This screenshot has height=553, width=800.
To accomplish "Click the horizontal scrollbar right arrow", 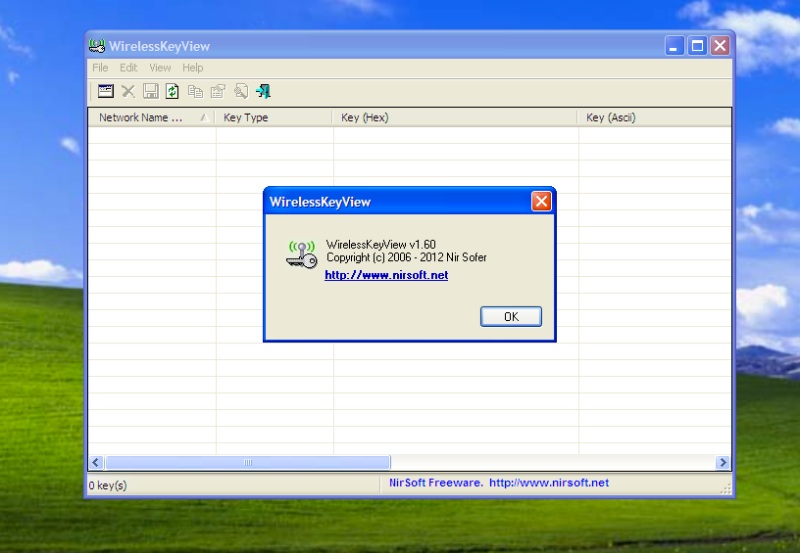I will pyautogui.click(x=723, y=463).
